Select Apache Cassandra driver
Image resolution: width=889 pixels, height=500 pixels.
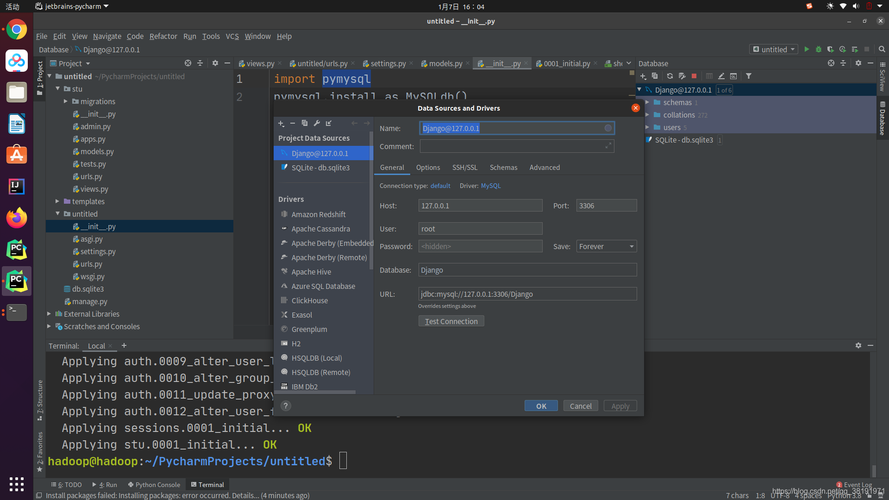tap(320, 229)
